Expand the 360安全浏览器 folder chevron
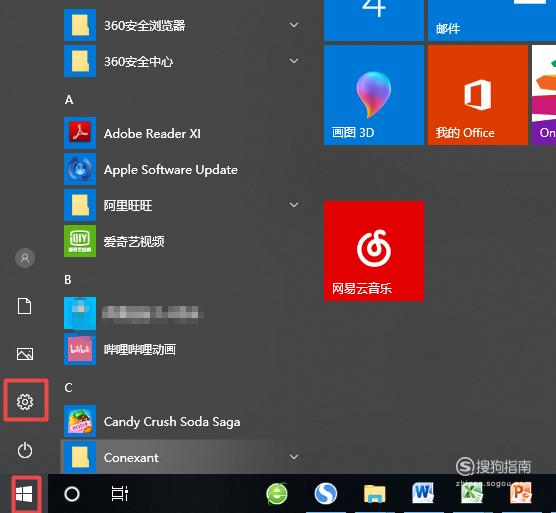Screen dimensions: 556x513 click(x=294, y=25)
